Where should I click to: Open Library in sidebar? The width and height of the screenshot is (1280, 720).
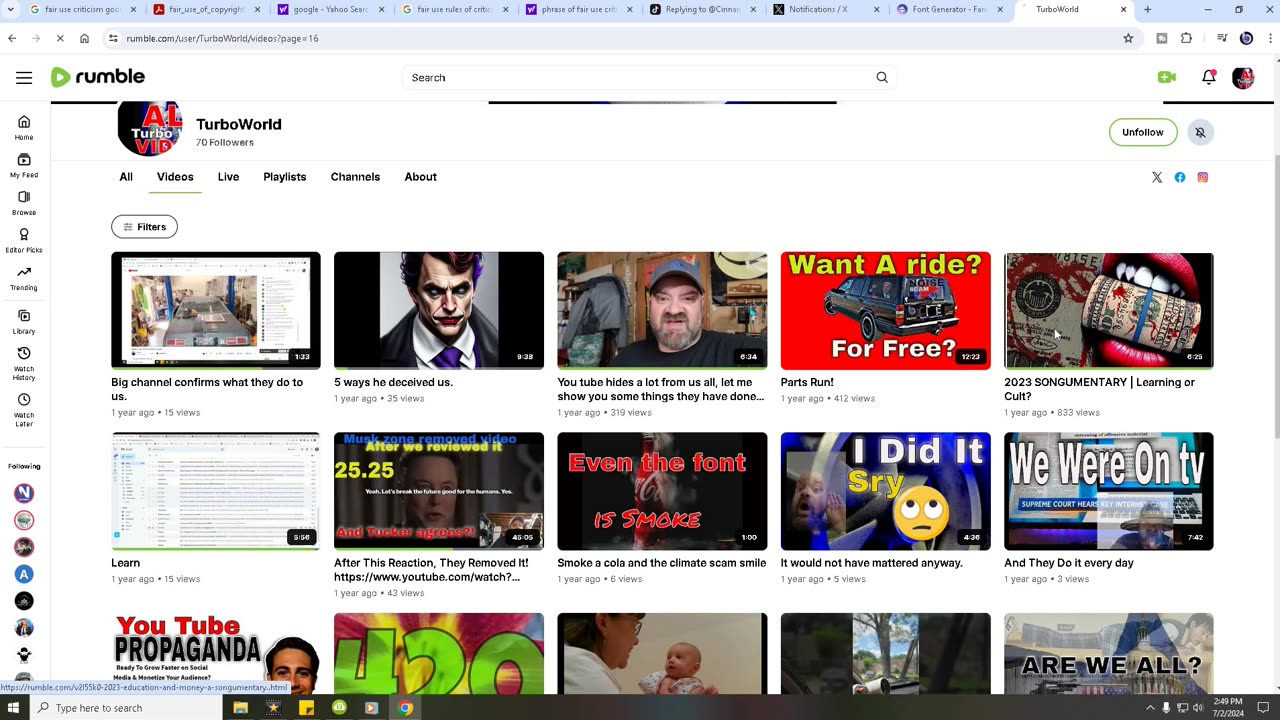pyautogui.click(x=24, y=322)
